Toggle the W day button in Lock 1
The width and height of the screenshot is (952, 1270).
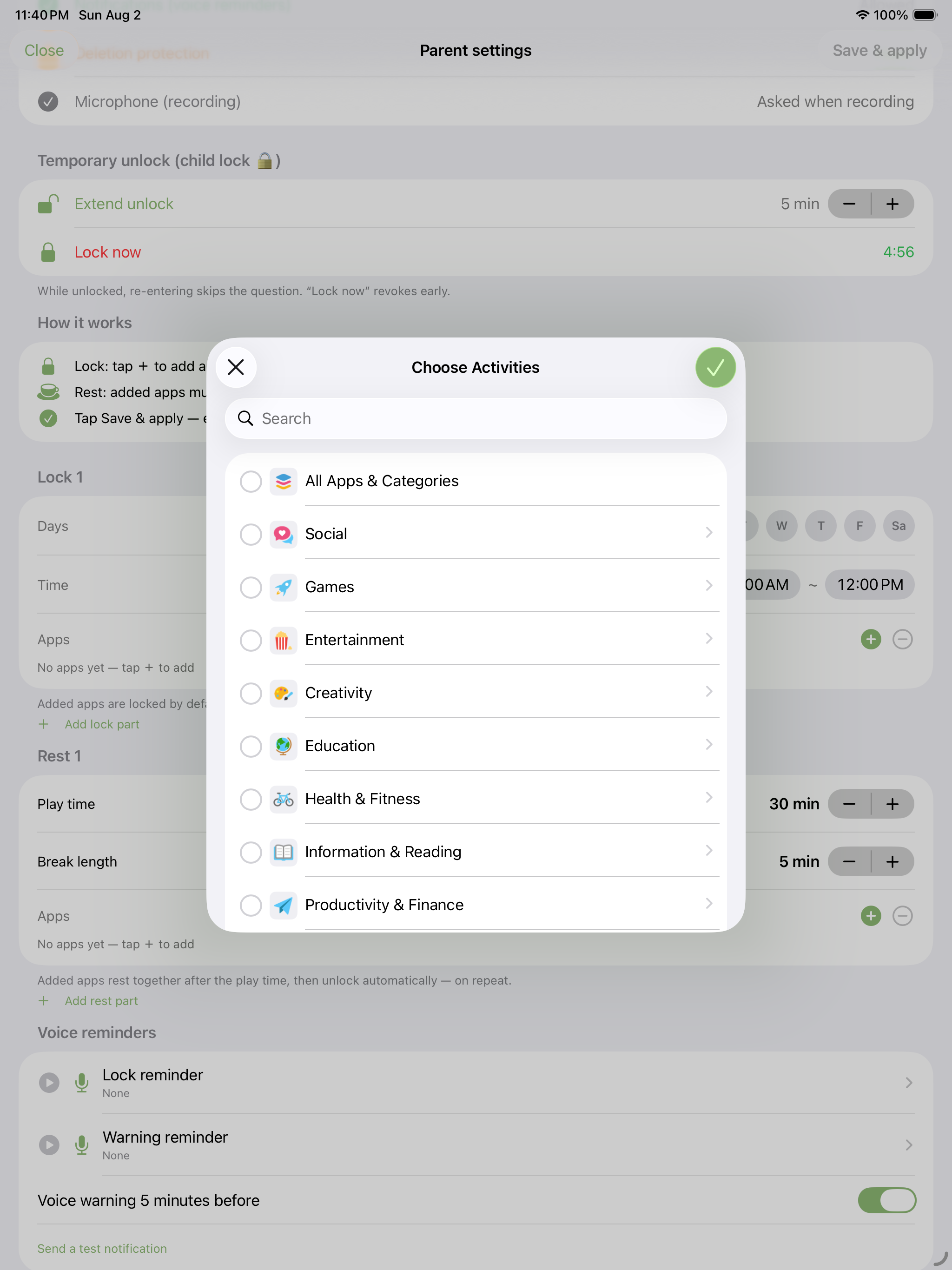pos(781,526)
